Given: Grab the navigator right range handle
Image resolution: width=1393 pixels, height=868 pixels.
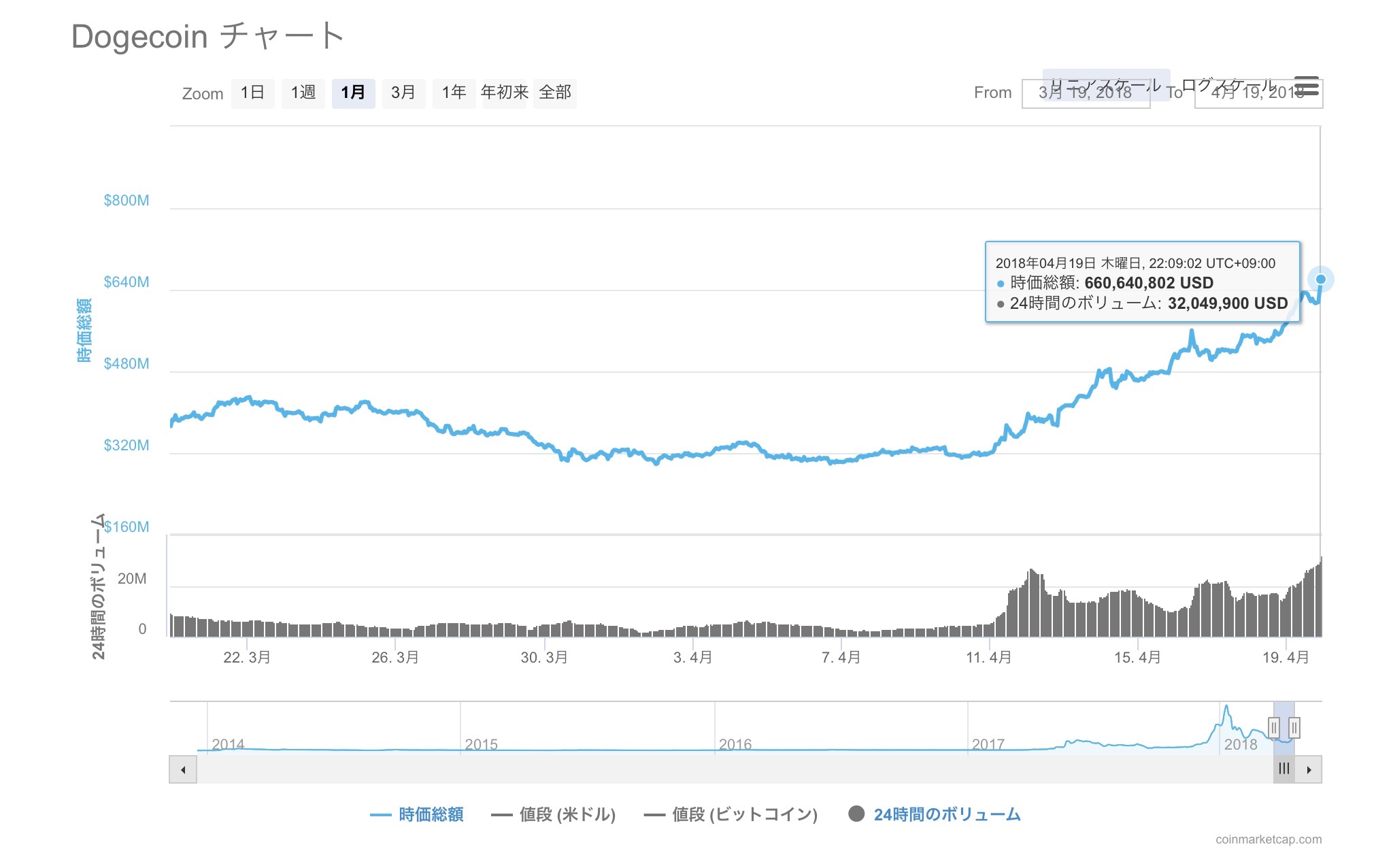Looking at the screenshot, I should click(1294, 728).
